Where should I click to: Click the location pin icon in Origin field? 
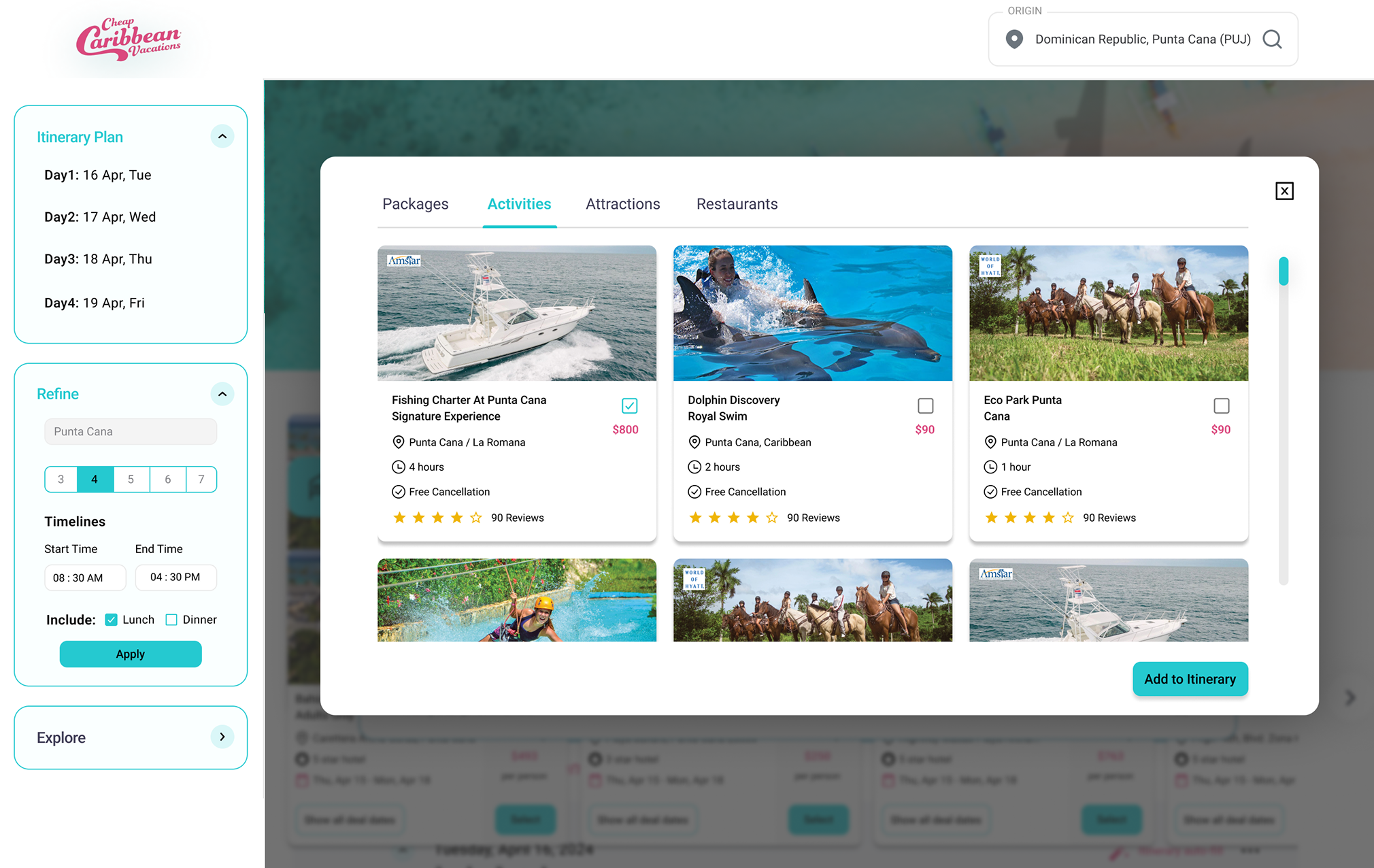[x=1014, y=39]
